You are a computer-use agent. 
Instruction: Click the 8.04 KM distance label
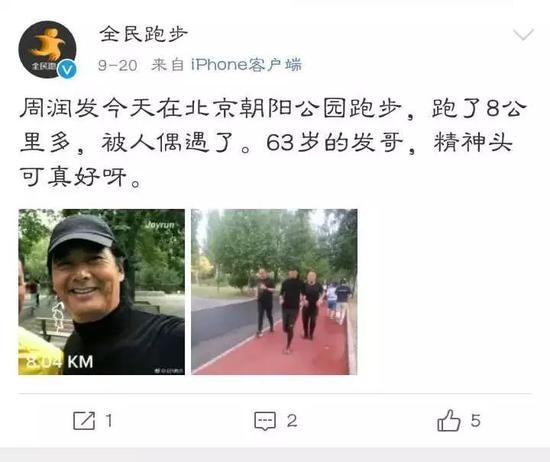(59, 361)
